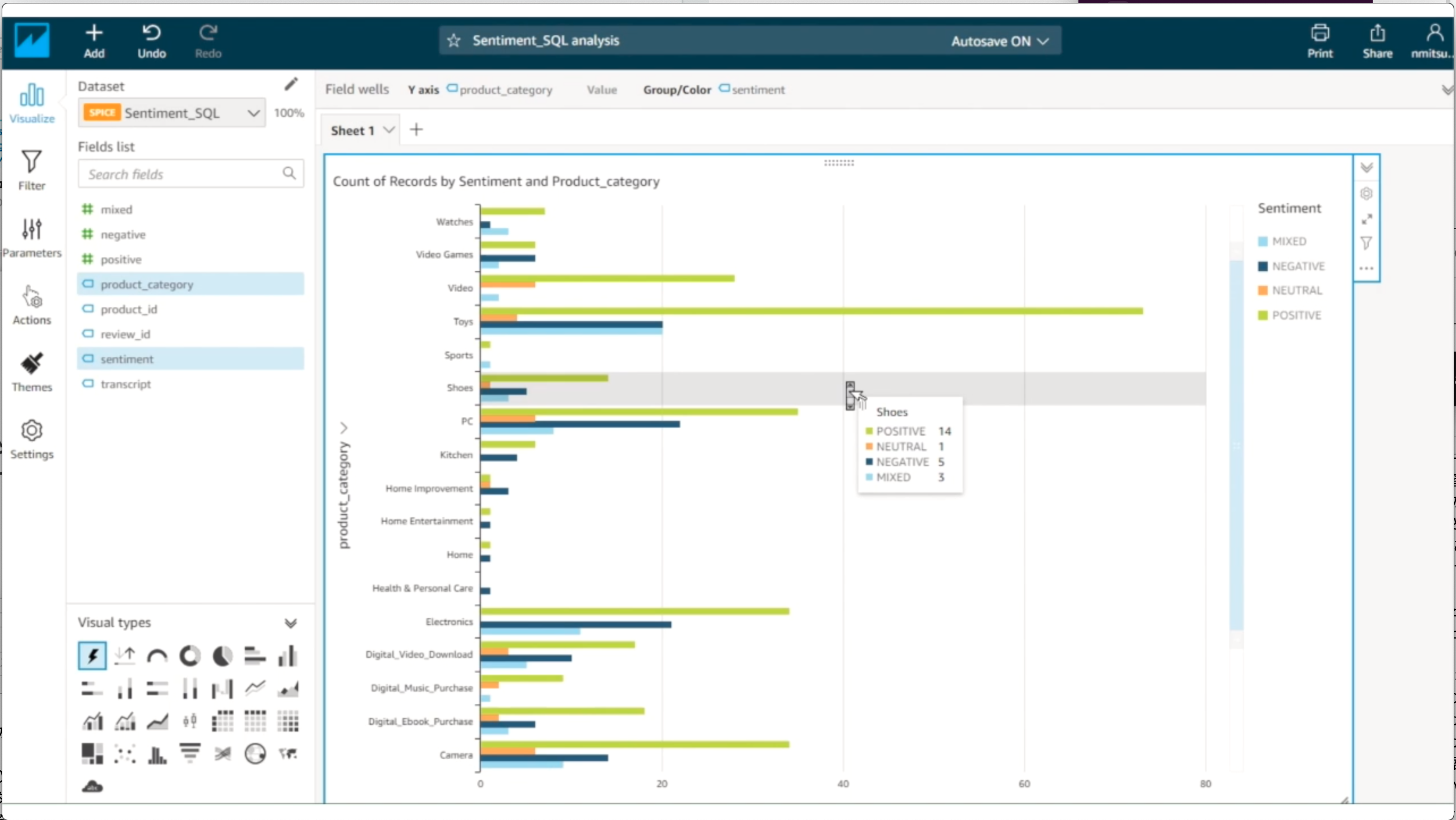
Task: Toggle NEGATIVE series in legend
Action: point(1297,266)
